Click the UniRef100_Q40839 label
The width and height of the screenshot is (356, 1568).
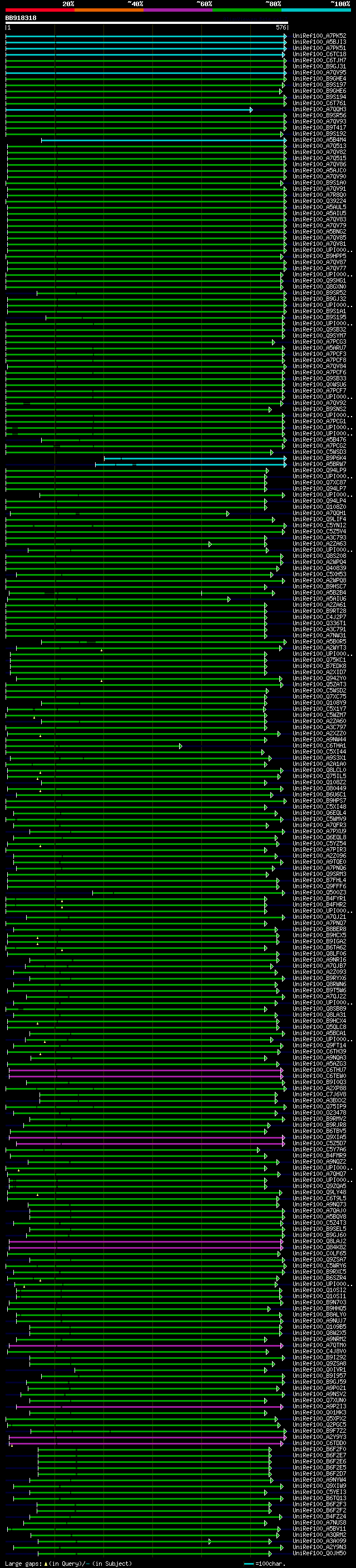[319, 568]
